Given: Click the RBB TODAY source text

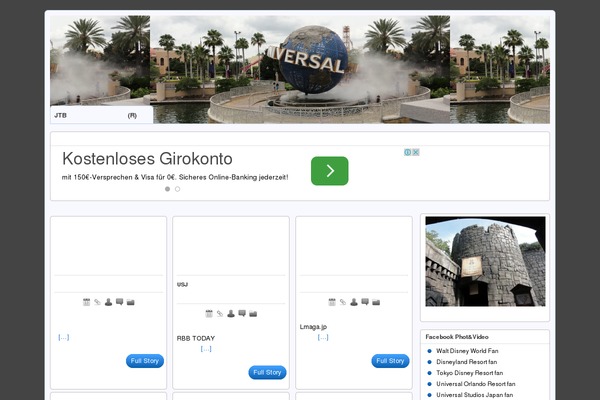Looking at the screenshot, I should pos(196,338).
